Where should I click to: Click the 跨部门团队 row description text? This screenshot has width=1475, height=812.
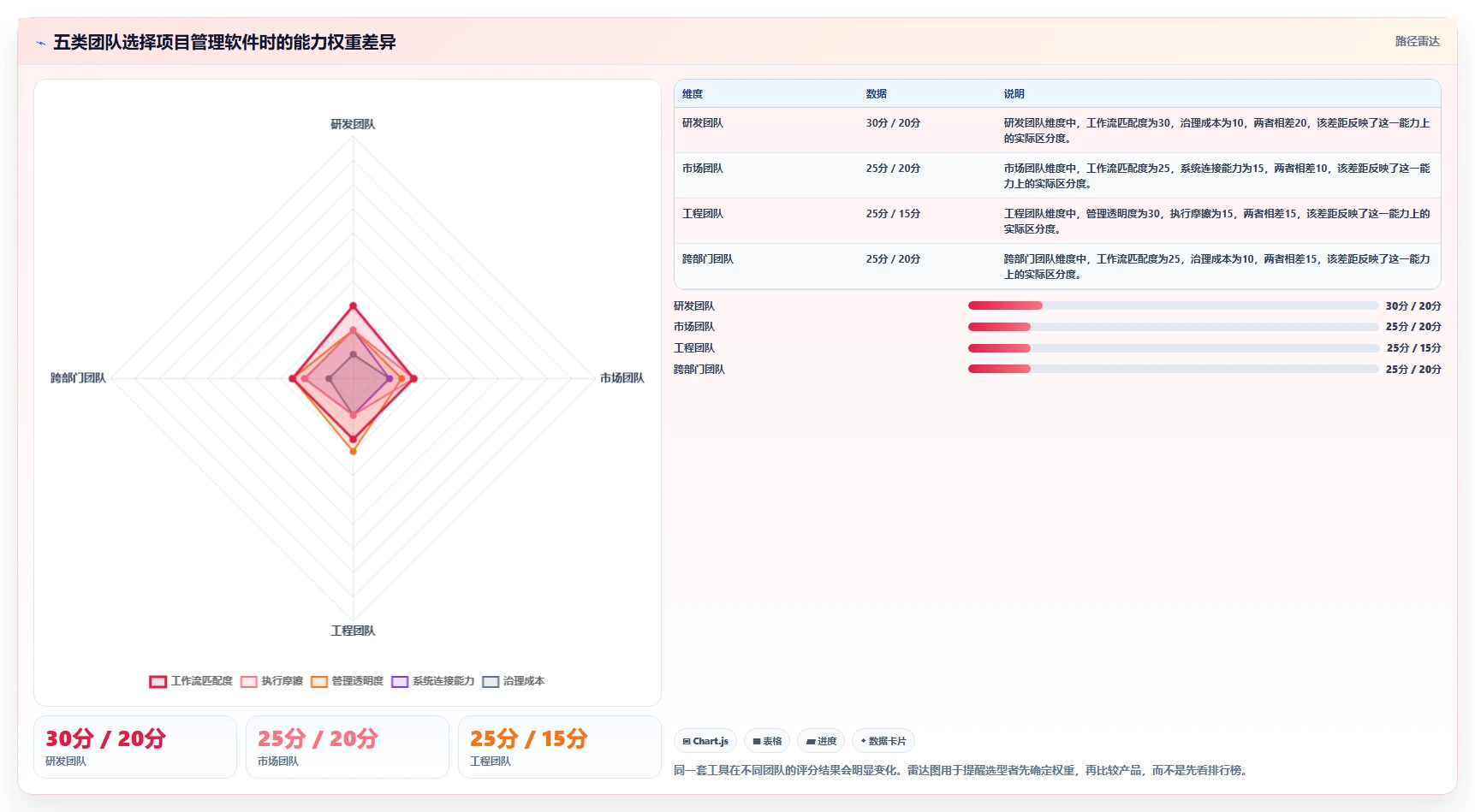click(x=1216, y=267)
